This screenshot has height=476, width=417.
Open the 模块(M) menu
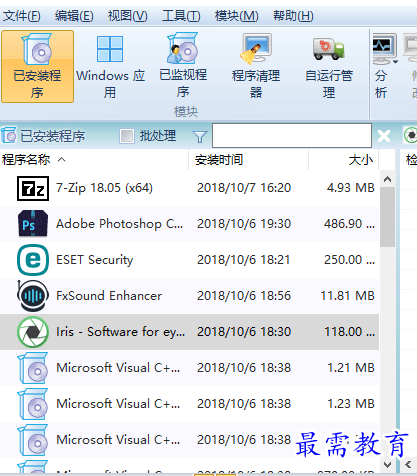tap(236, 16)
